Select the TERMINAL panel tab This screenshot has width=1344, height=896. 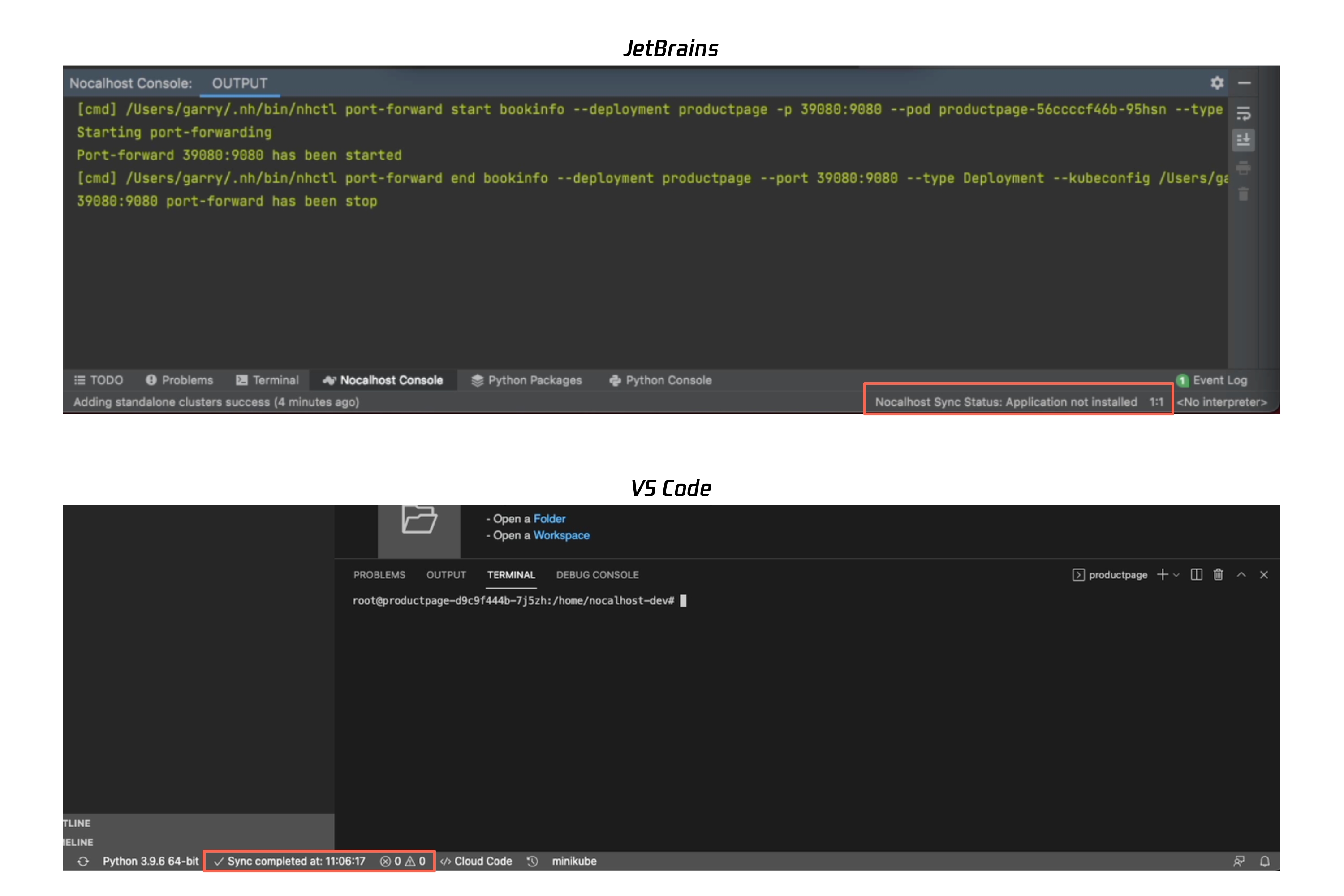(511, 575)
